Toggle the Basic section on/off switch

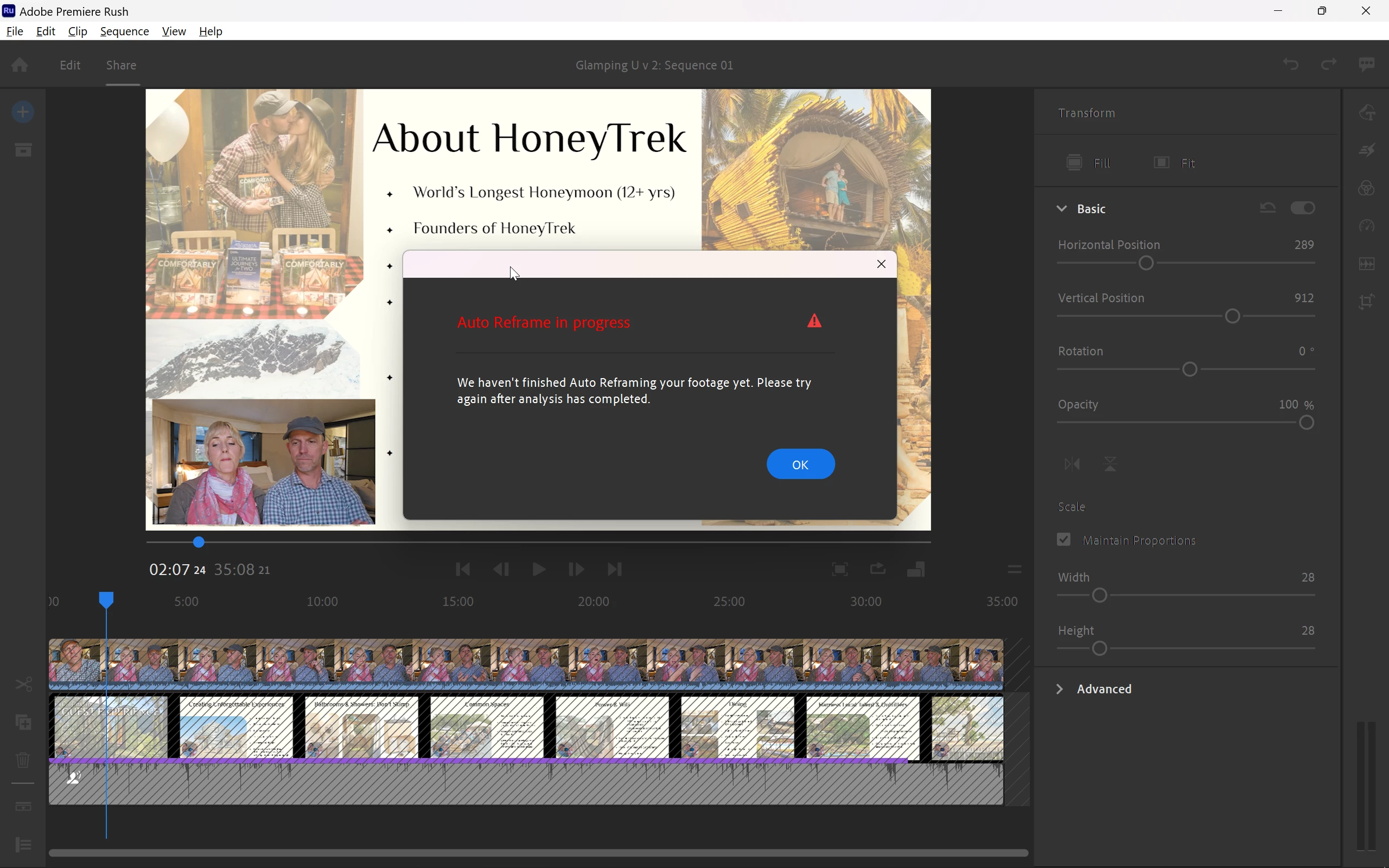tap(1303, 208)
